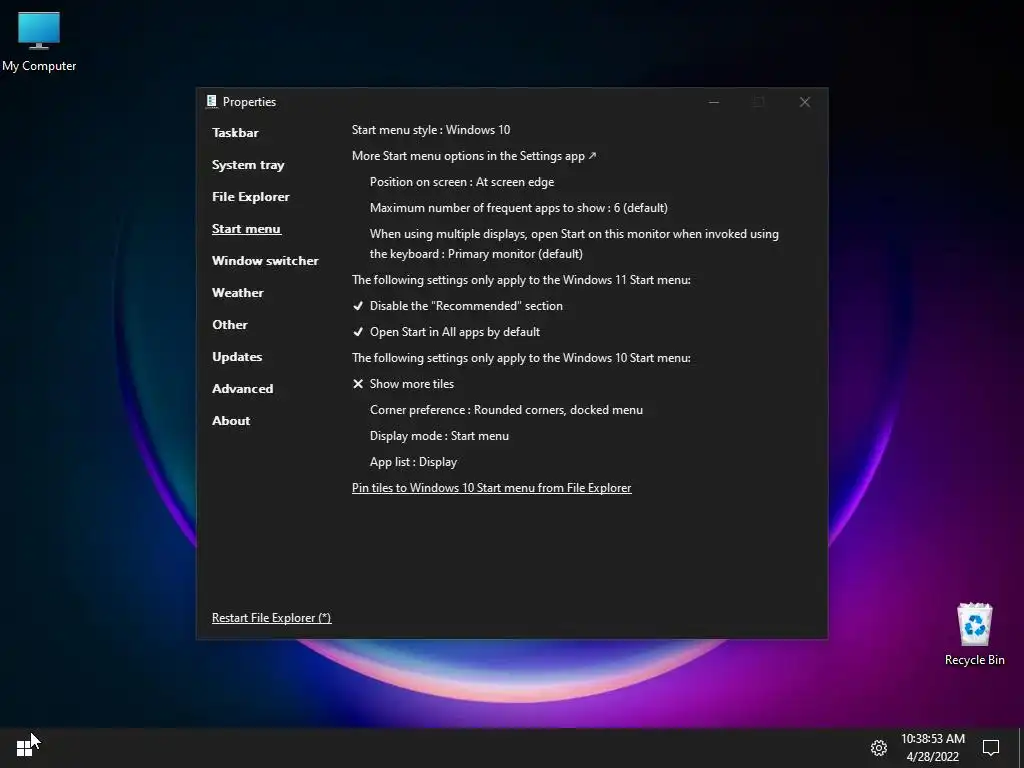
Task: Change Maximum number of frequent apps value
Action: point(519,208)
